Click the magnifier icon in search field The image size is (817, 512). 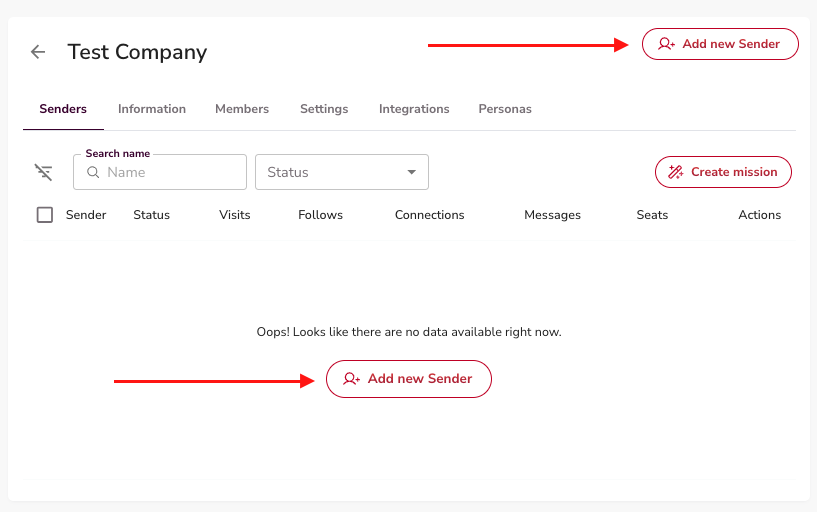click(x=93, y=172)
